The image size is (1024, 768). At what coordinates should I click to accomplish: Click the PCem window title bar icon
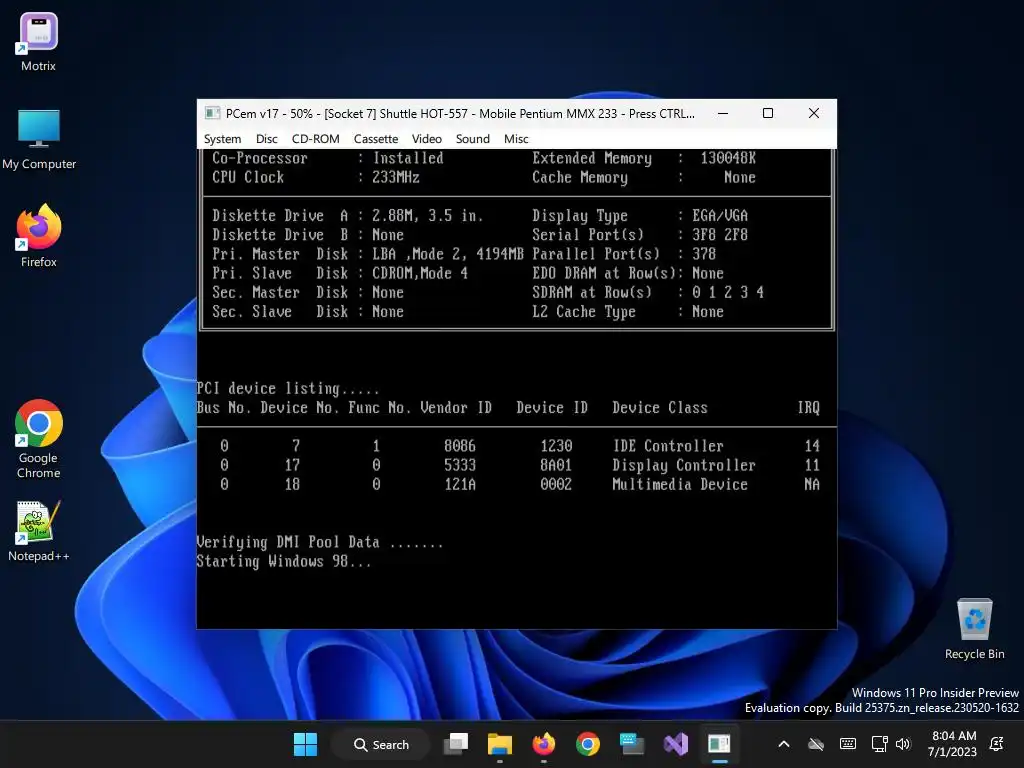point(212,114)
